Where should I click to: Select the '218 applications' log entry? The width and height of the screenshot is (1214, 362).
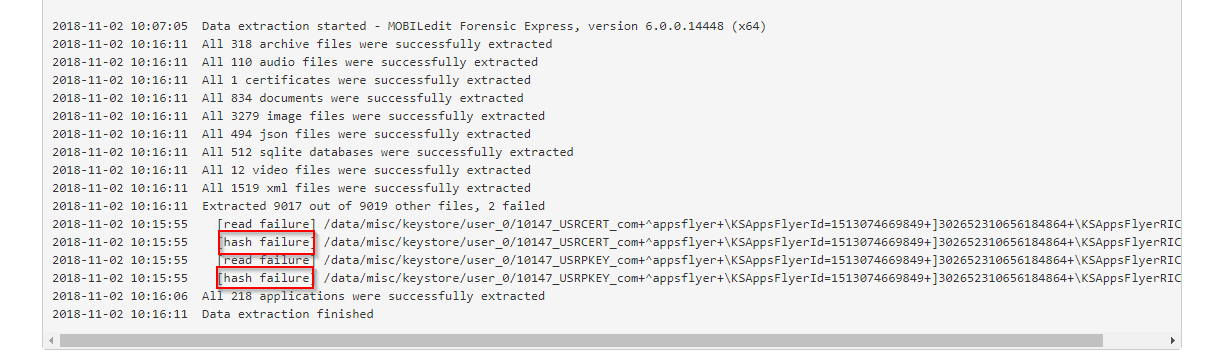(299, 296)
